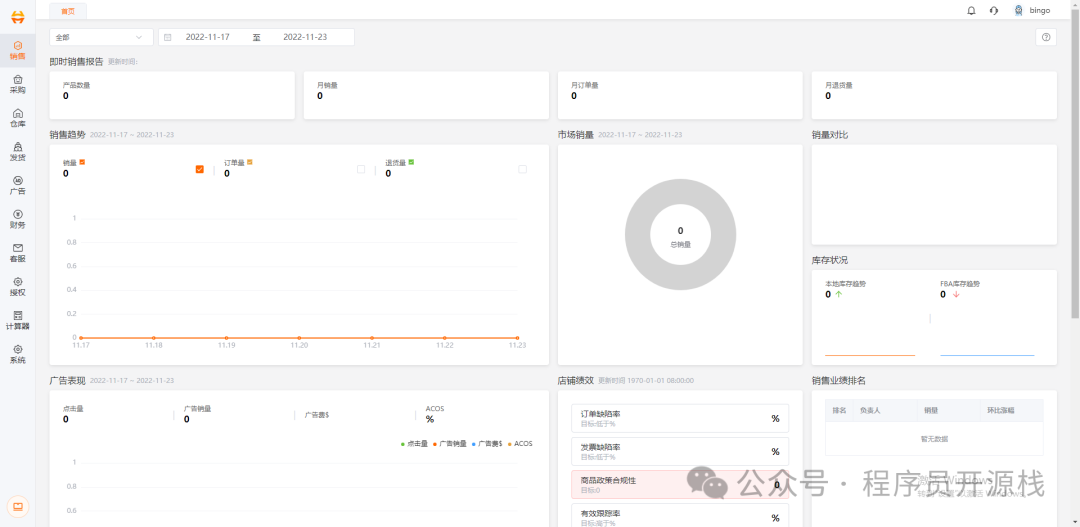Click the 11.23 data point on sales chart
The height and width of the screenshot is (527, 1080).
[517, 338]
